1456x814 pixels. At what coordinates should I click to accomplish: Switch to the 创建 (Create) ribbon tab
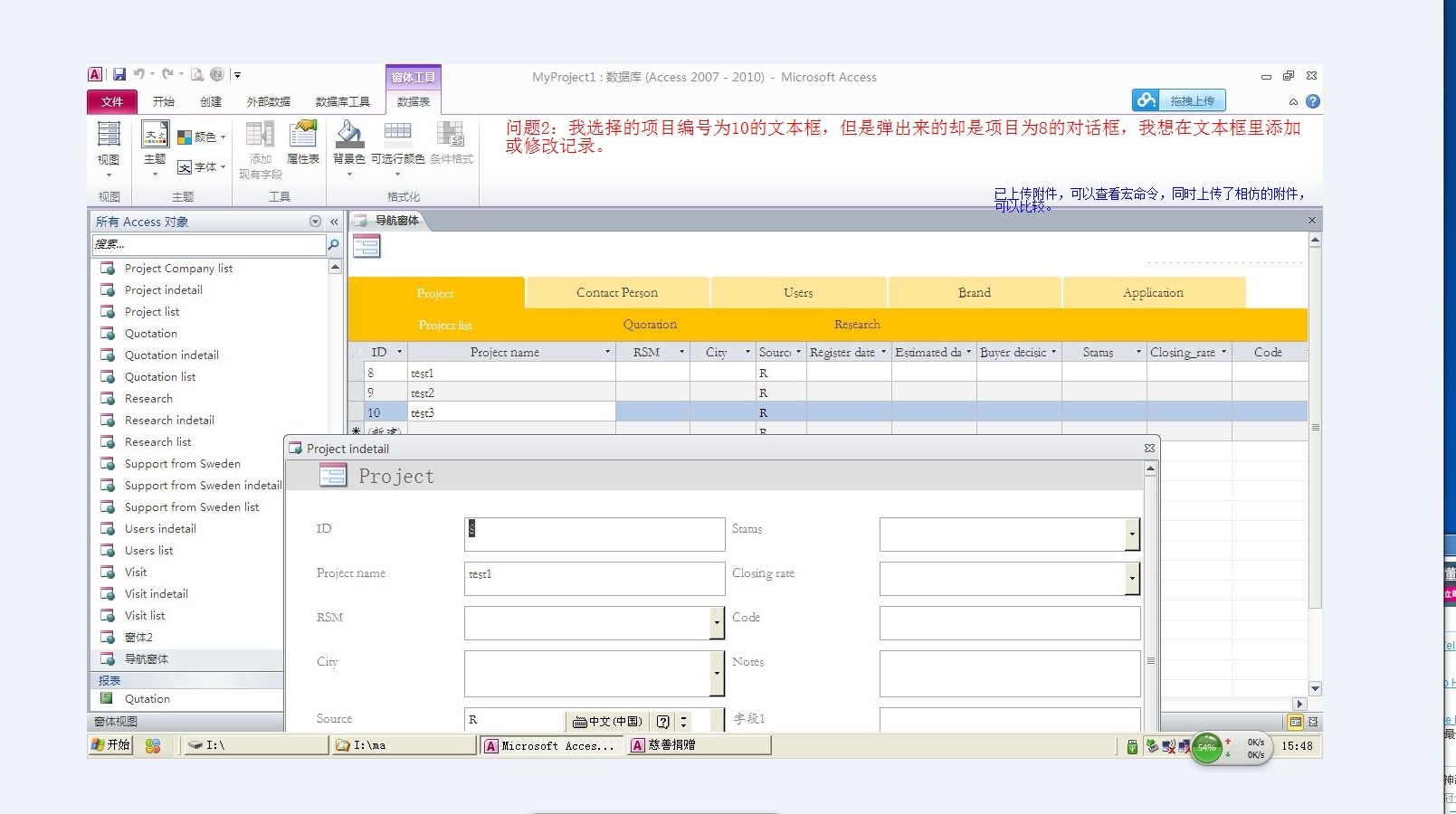pyautogui.click(x=211, y=101)
